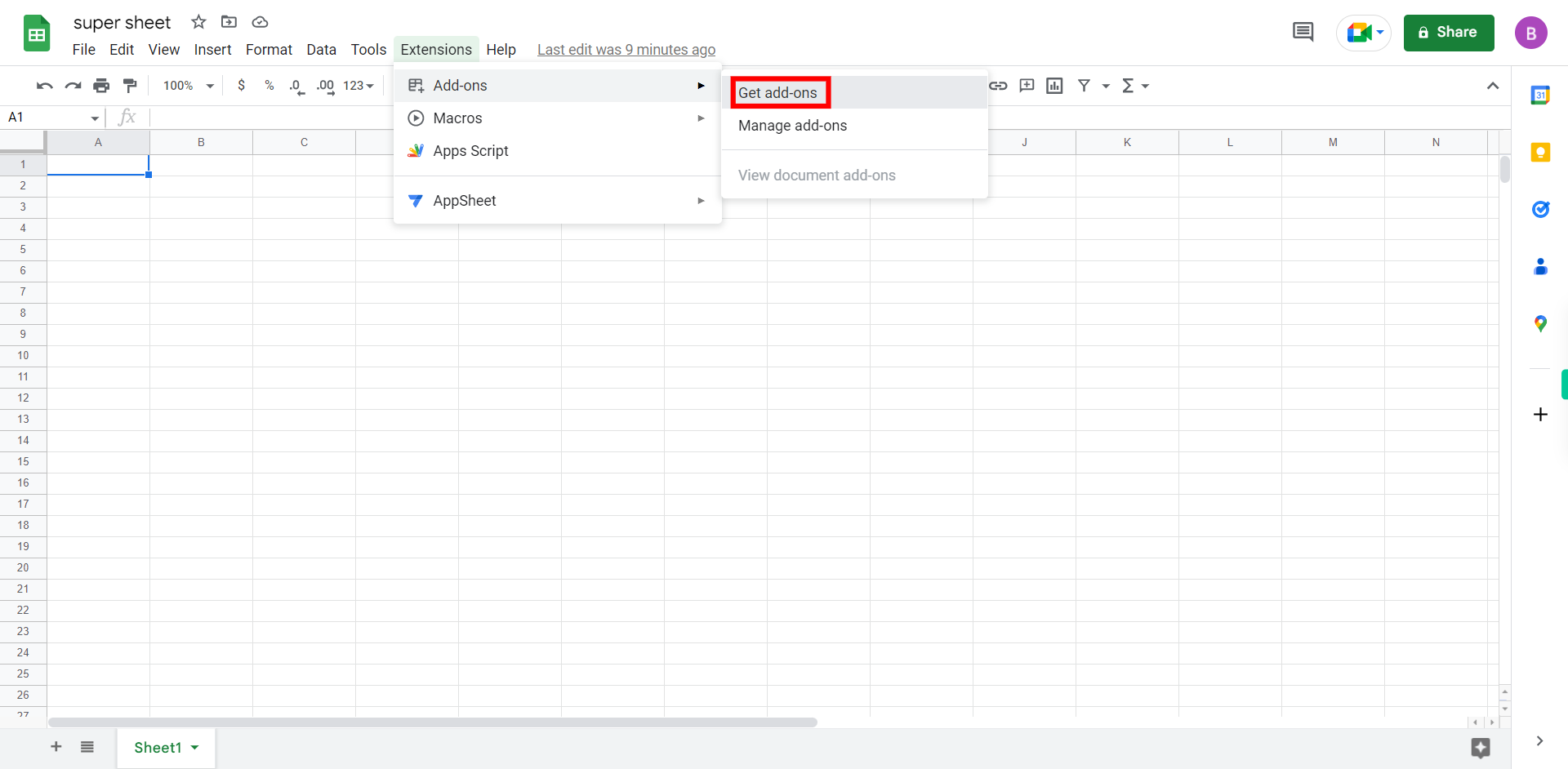Image resolution: width=1568 pixels, height=769 pixels.
Task: Click the print icon
Action: [x=101, y=86]
